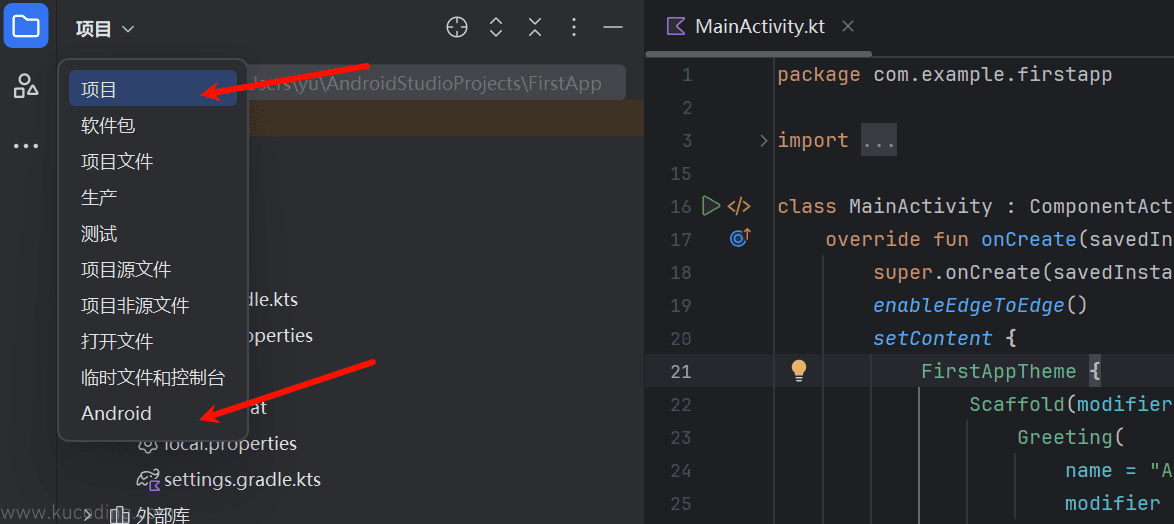
Task: Click the FirstAppTheme text on line 21
Action: [x=998, y=371]
